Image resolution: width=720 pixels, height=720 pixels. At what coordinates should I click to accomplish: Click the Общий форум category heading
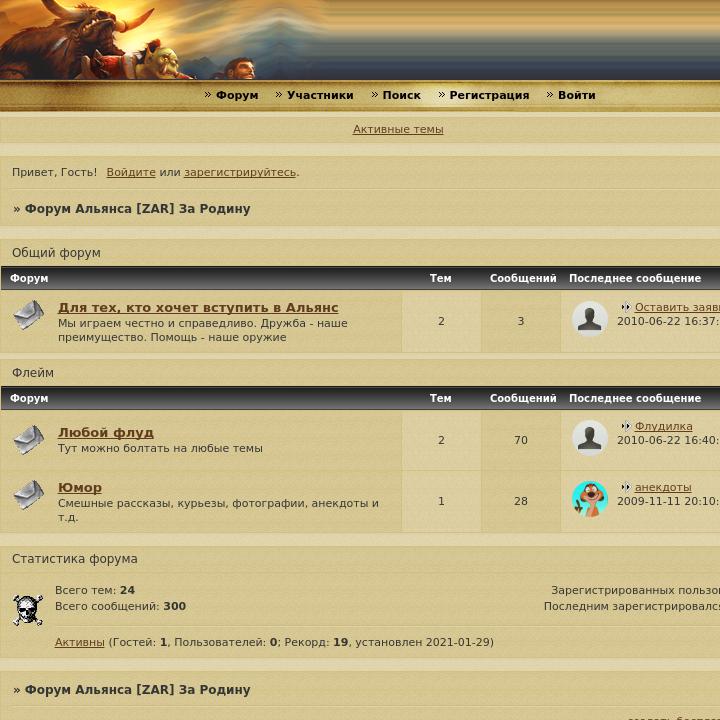[x=56, y=253]
